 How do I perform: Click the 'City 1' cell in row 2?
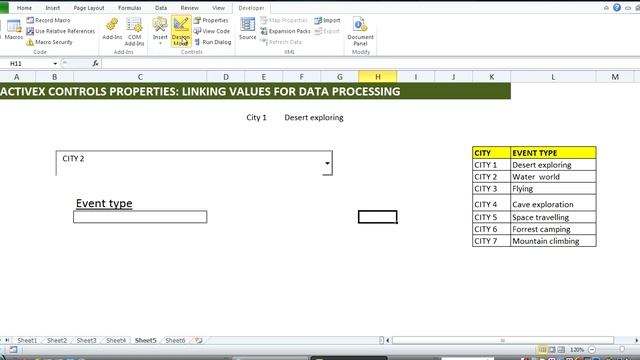tap(256, 118)
